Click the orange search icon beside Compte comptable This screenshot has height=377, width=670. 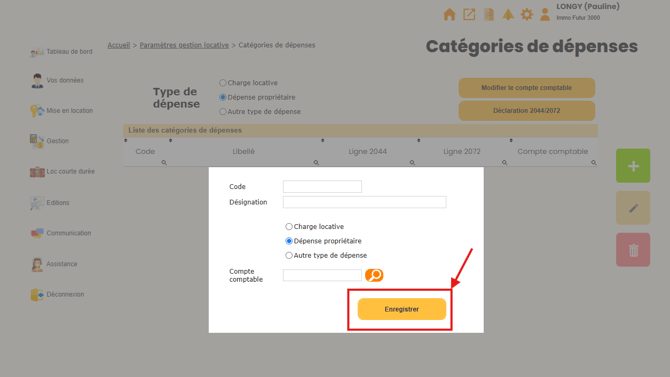[x=374, y=275]
